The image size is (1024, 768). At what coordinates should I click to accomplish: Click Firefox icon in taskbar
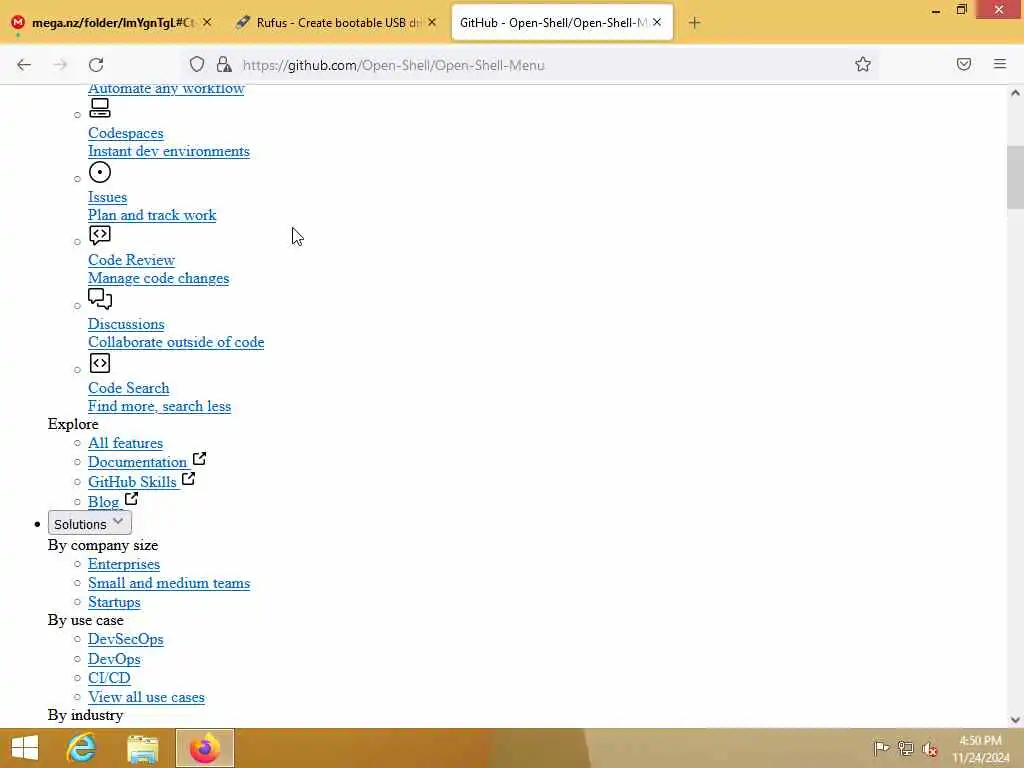click(x=204, y=748)
